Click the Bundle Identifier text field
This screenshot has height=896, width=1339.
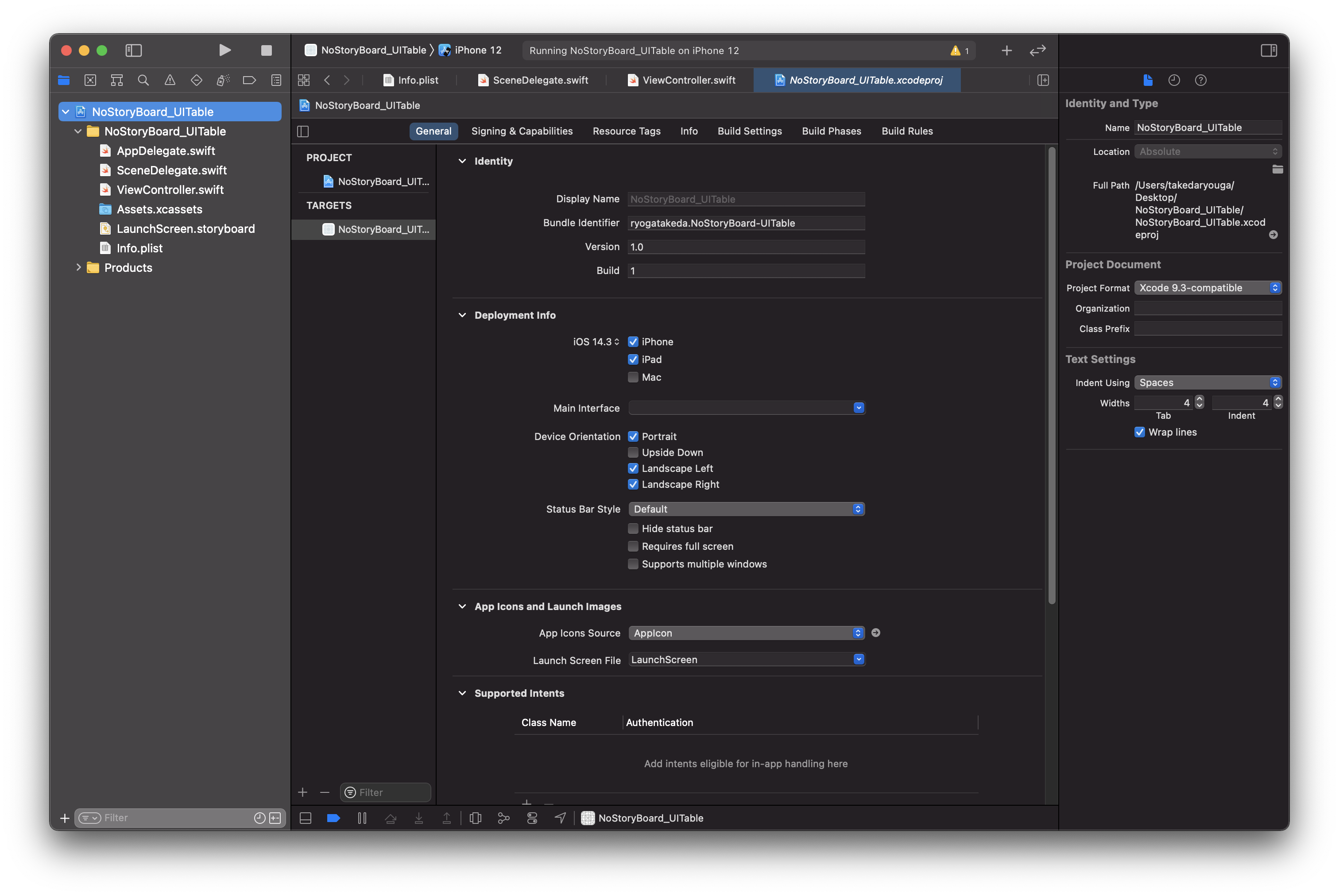746,223
